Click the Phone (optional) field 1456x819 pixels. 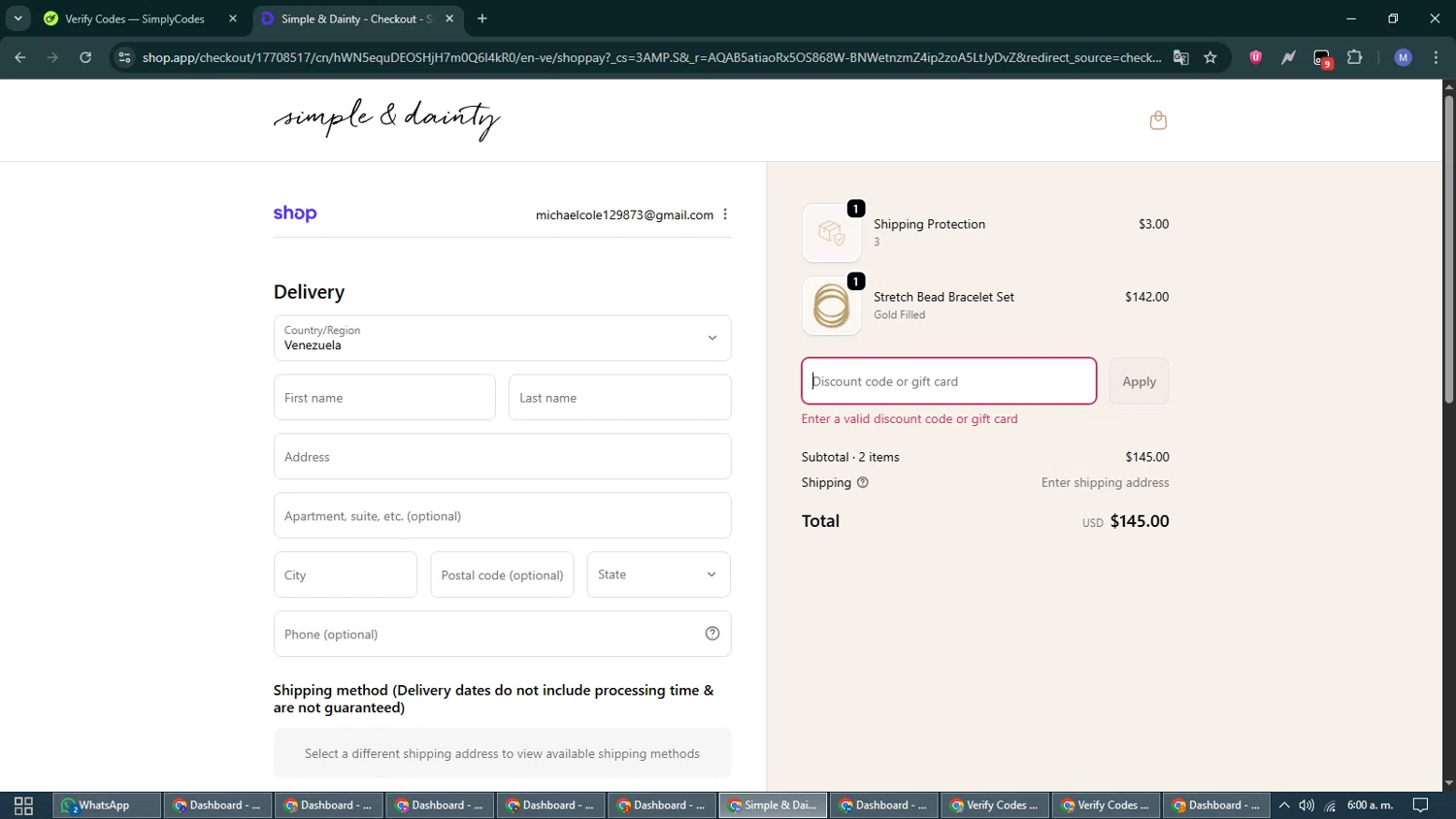point(502,634)
